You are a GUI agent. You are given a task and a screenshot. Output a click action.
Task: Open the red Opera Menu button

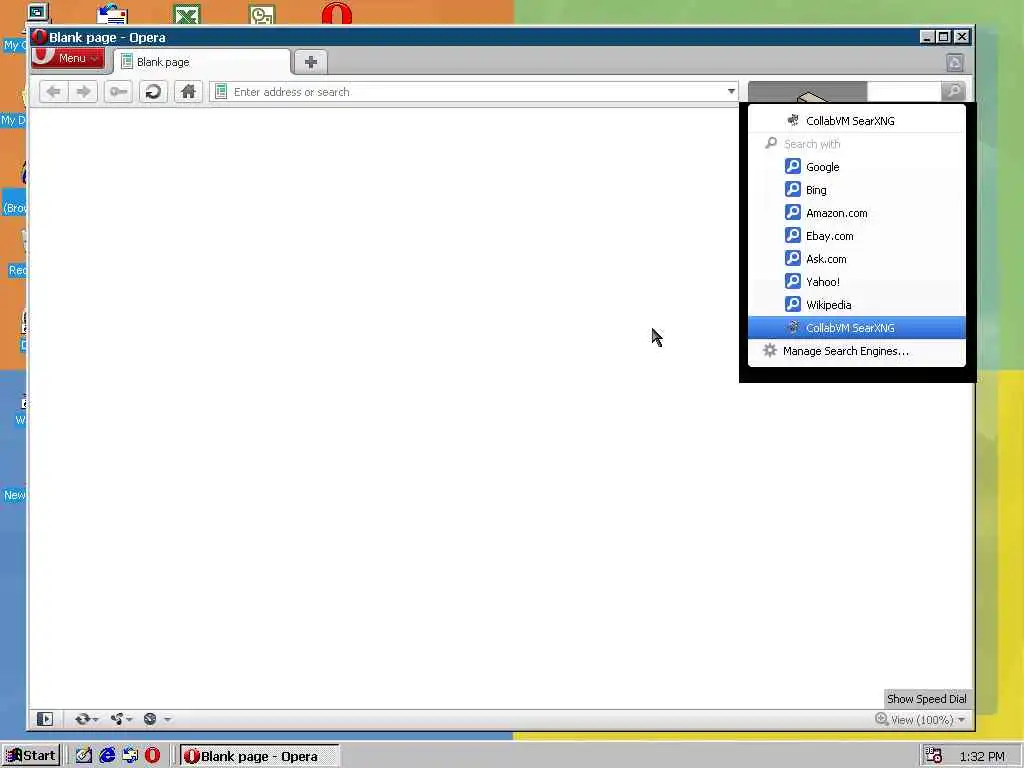(68, 57)
